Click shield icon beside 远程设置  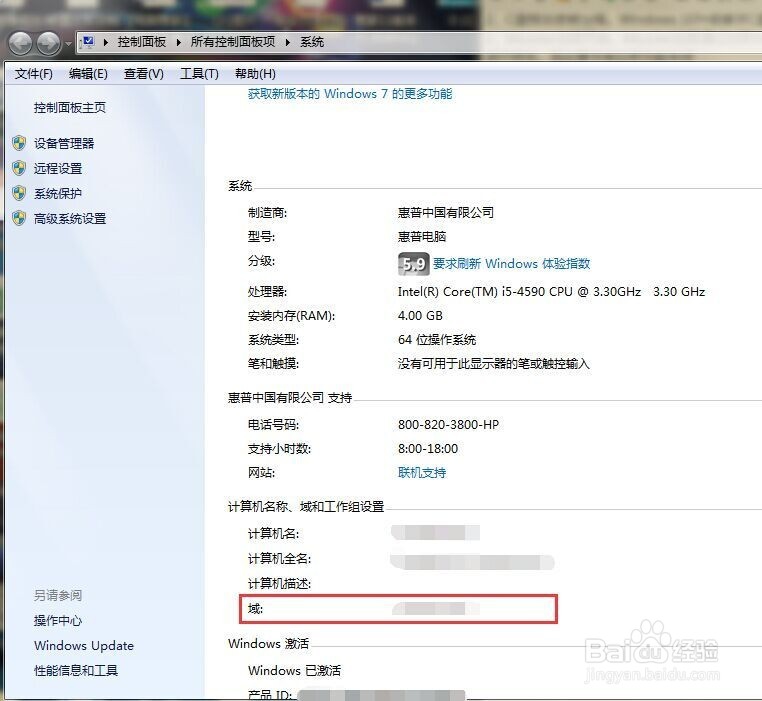[x=19, y=168]
